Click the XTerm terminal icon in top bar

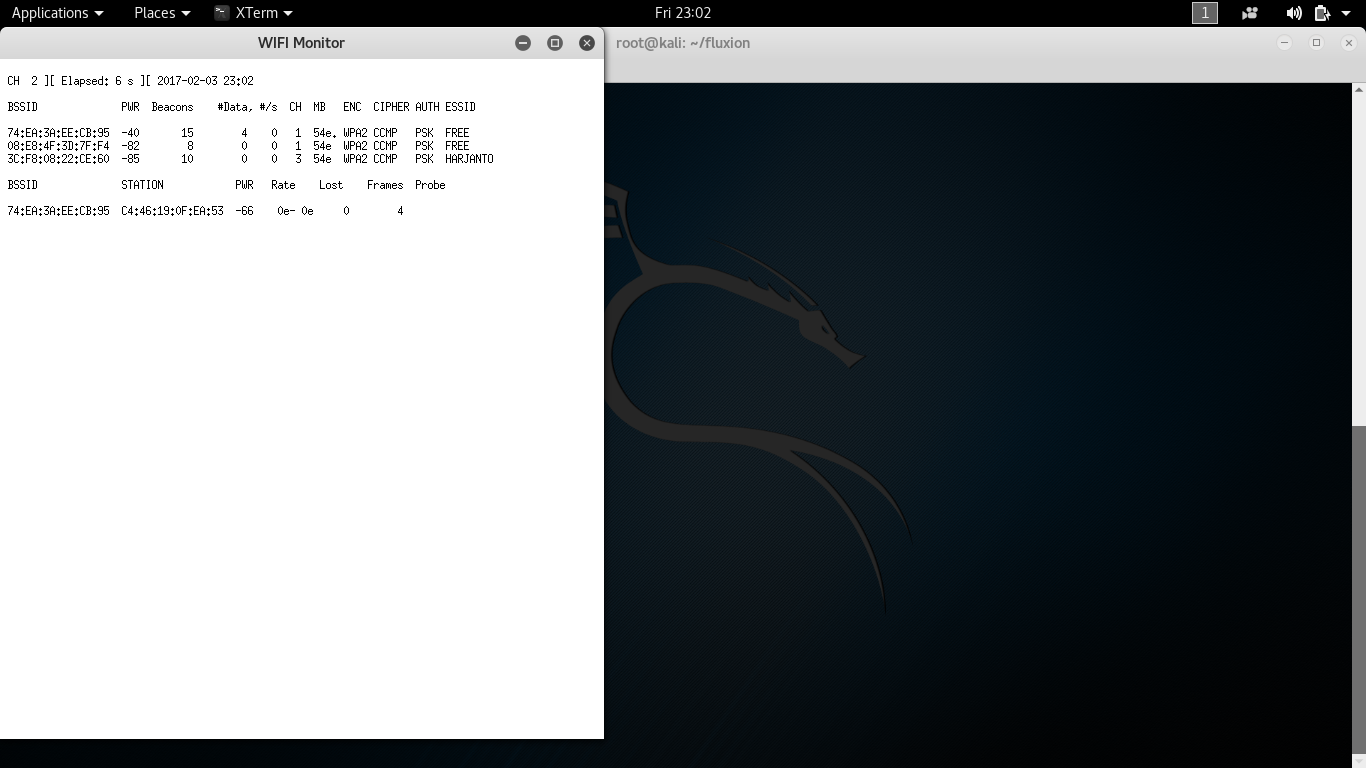222,13
